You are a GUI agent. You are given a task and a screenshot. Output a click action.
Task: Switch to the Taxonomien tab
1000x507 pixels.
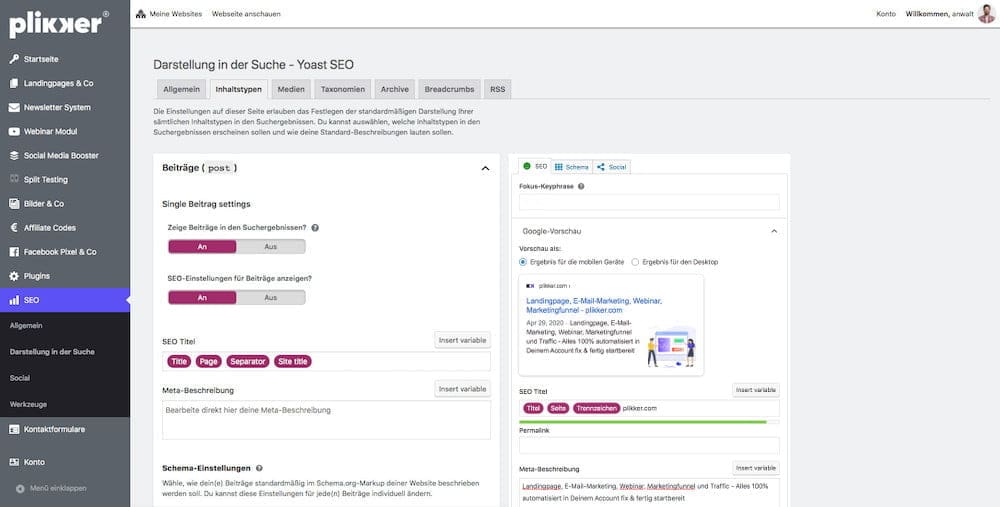343,89
